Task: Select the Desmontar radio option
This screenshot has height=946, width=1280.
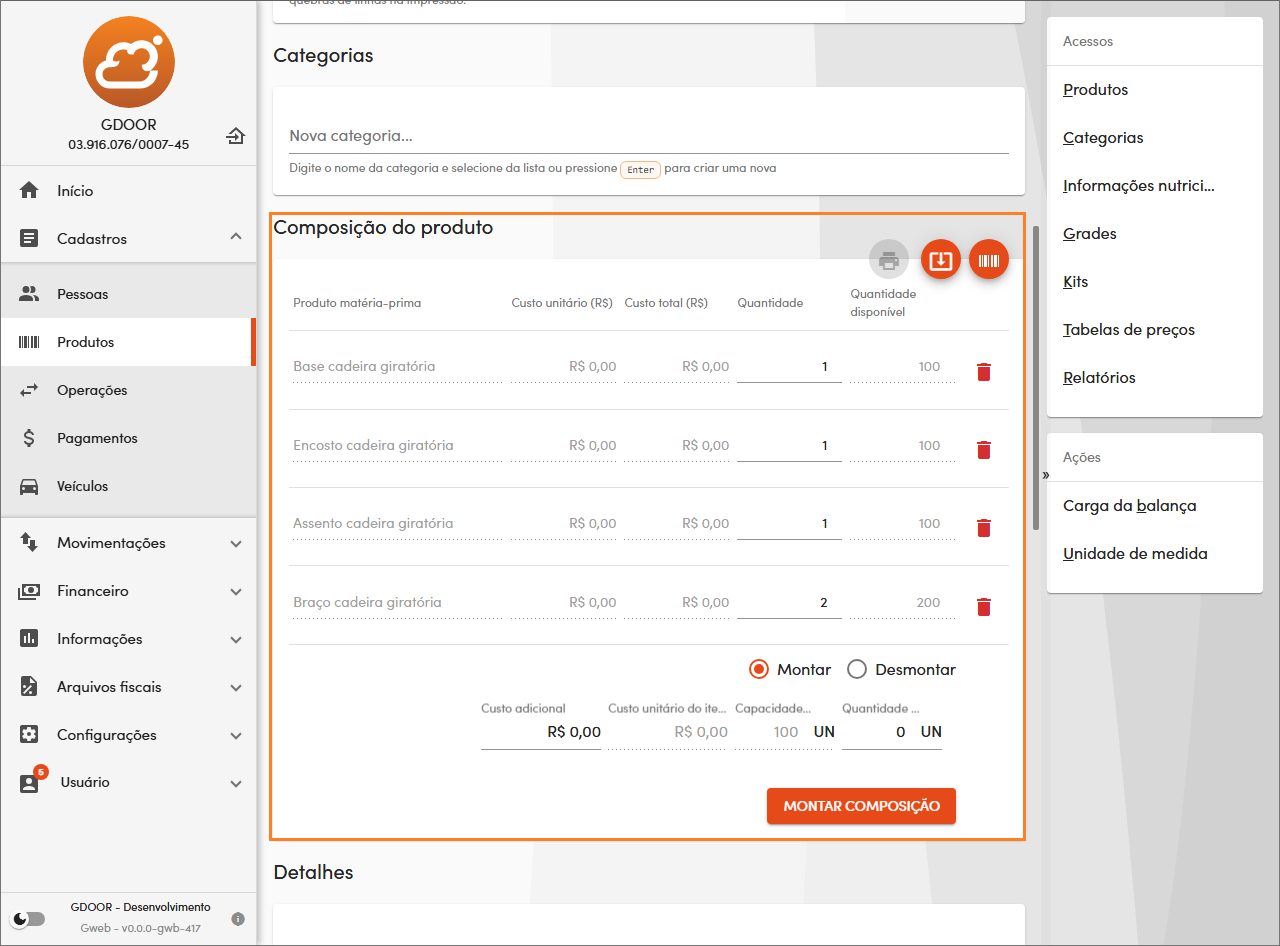Action: tap(857, 670)
